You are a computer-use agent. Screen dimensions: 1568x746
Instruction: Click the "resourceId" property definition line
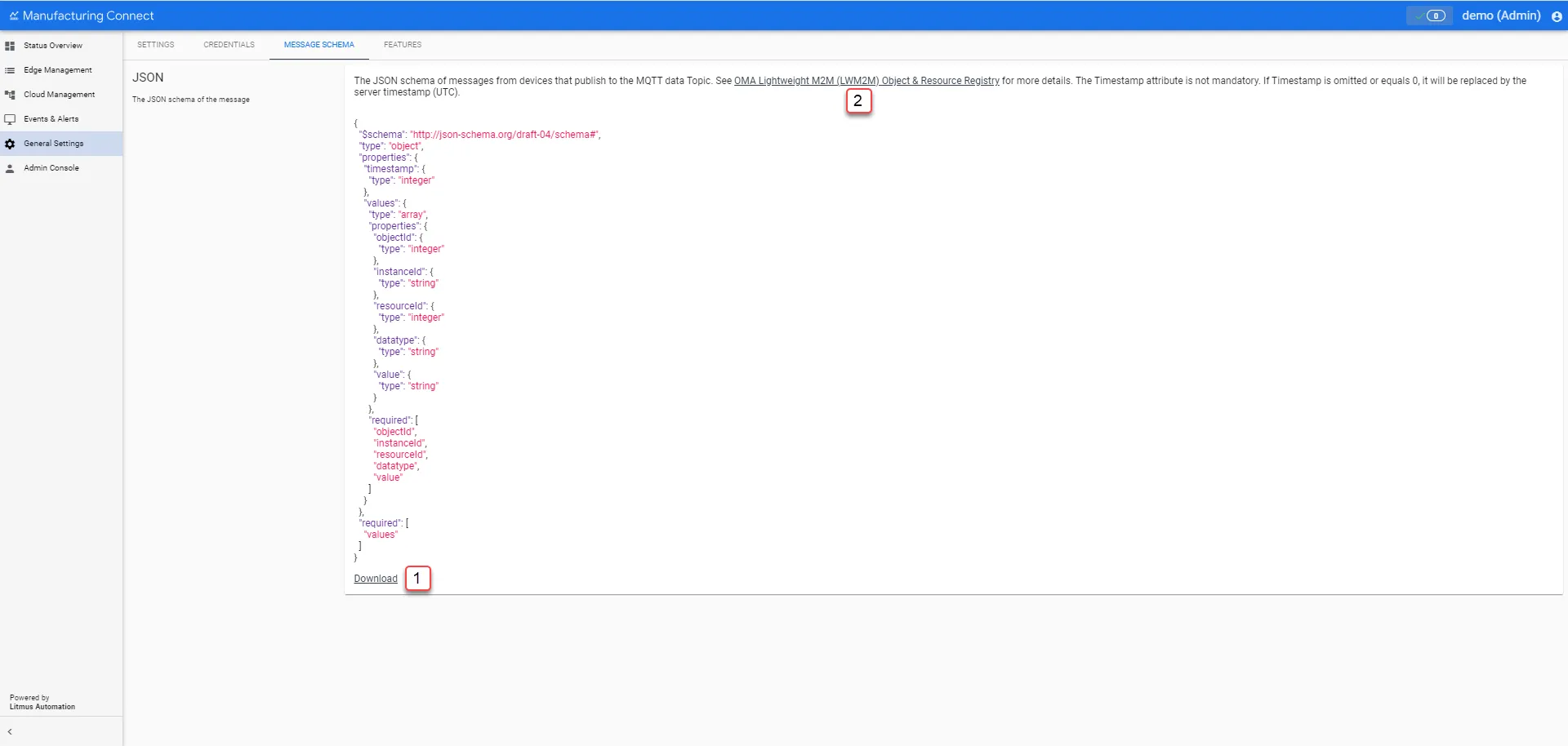tap(403, 306)
